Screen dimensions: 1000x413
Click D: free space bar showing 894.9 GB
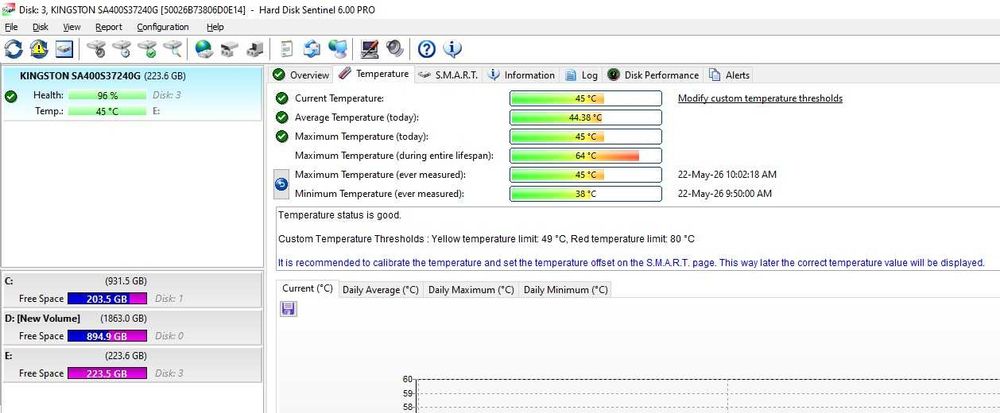point(107,336)
